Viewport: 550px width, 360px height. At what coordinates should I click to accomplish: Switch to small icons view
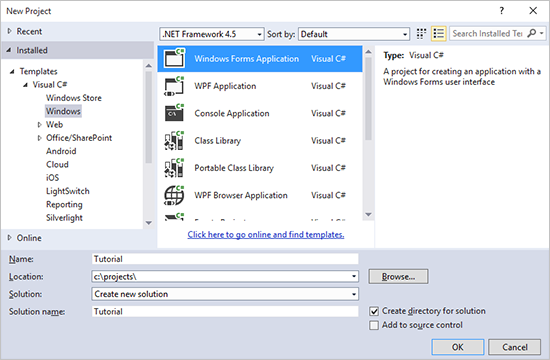point(421,34)
